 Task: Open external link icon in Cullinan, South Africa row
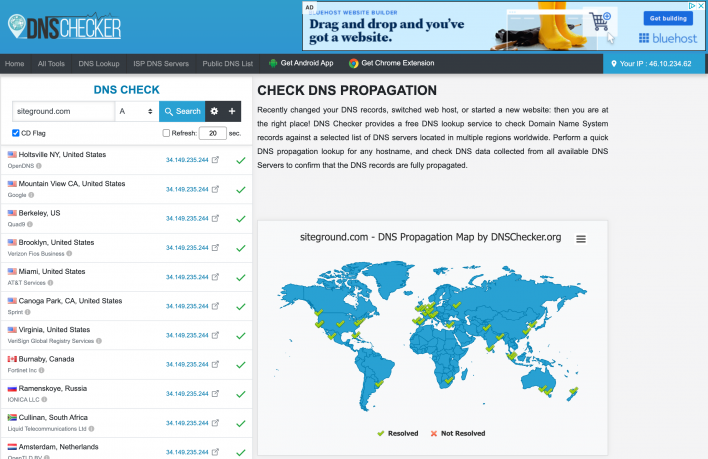215,423
